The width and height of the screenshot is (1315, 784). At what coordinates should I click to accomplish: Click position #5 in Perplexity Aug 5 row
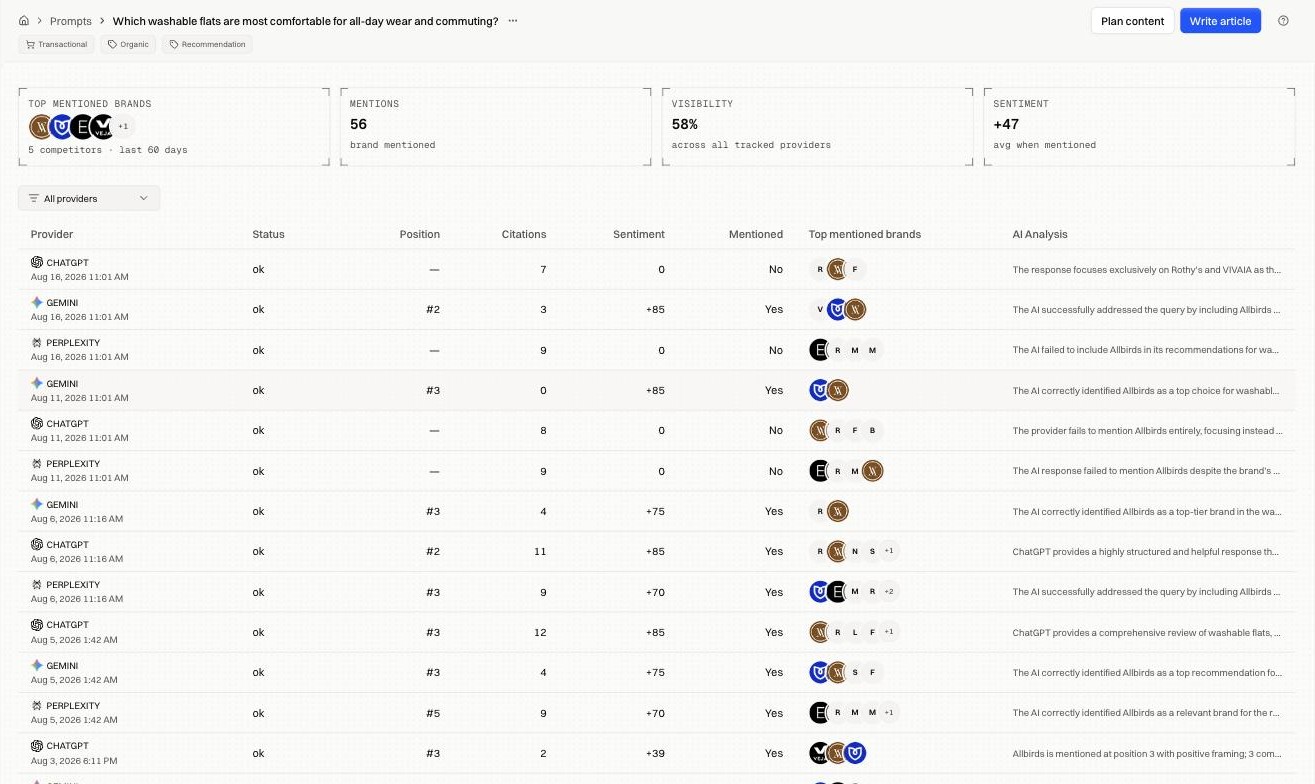(x=432, y=713)
